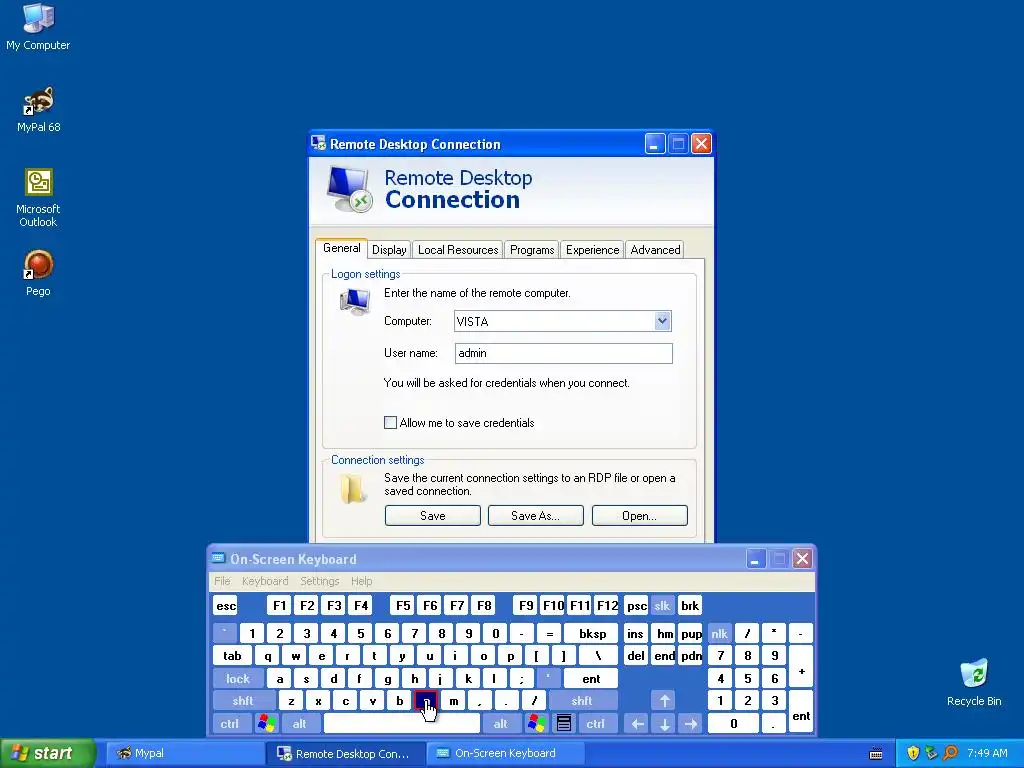Minimize the On-Screen Keyboard window
Screen dimensions: 1024x768
click(756, 559)
